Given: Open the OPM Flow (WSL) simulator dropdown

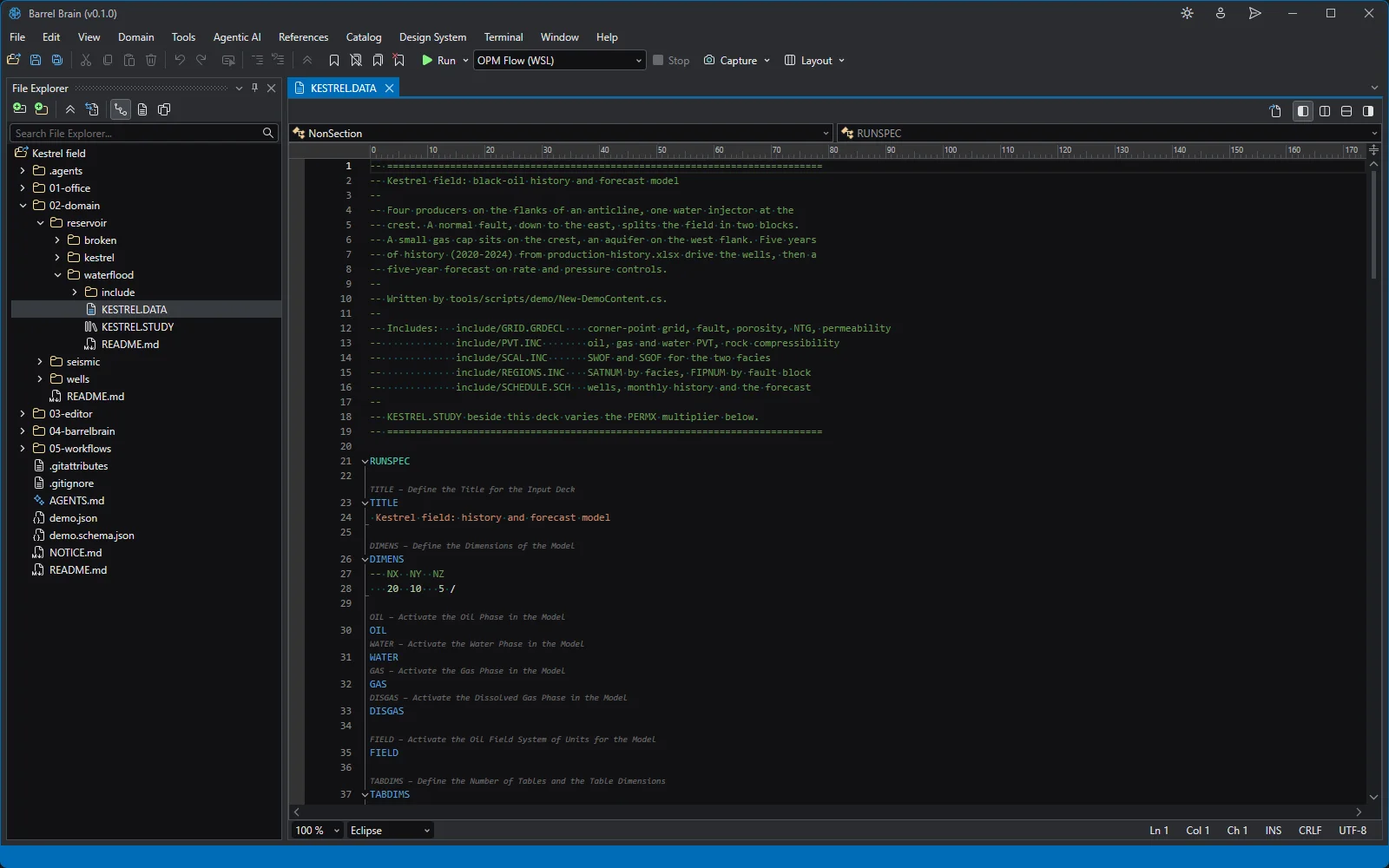Looking at the screenshot, I should (x=559, y=60).
